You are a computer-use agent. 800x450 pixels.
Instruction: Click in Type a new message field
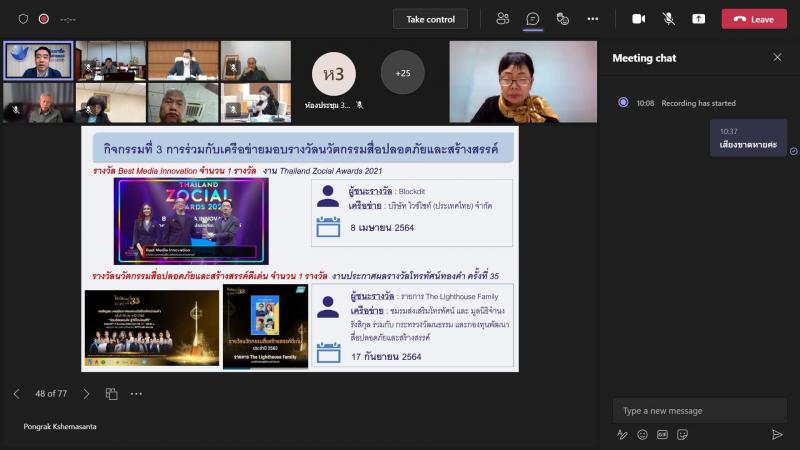pos(699,411)
